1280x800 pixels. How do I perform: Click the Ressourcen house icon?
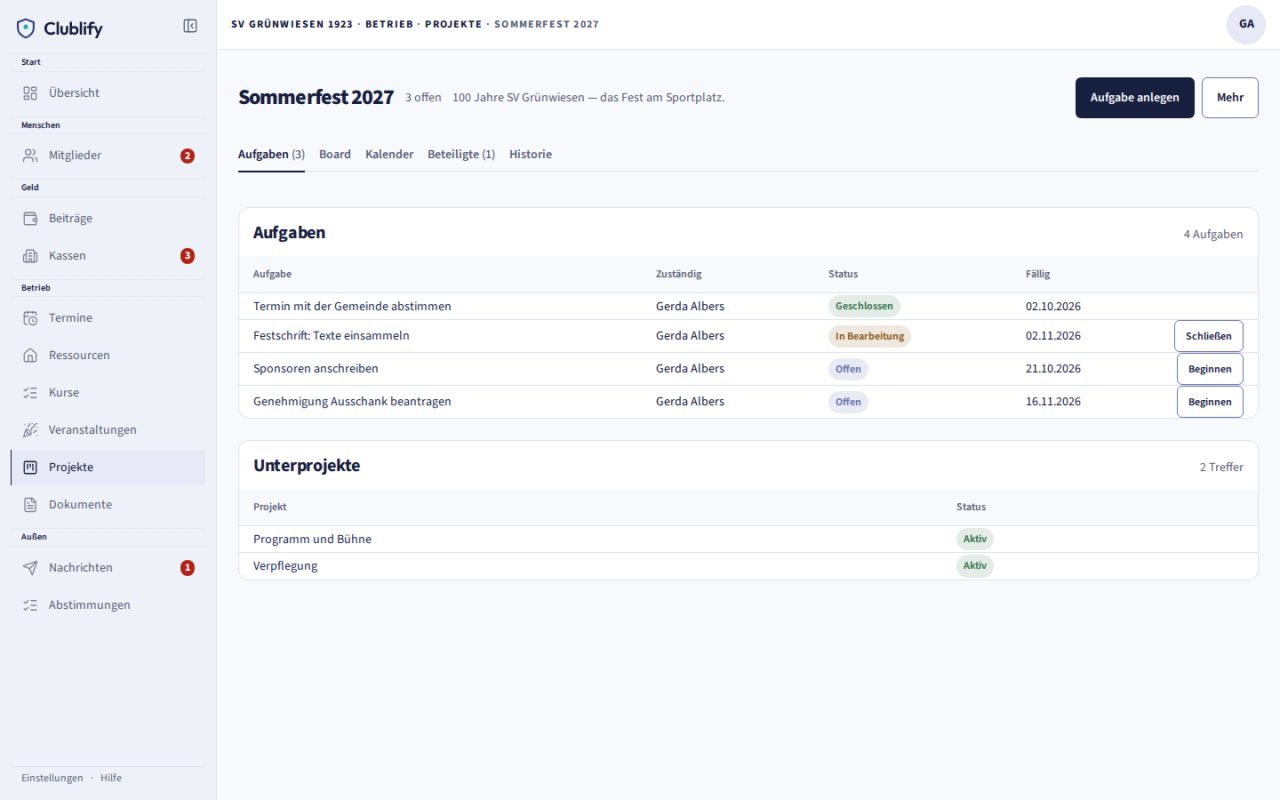(30, 355)
